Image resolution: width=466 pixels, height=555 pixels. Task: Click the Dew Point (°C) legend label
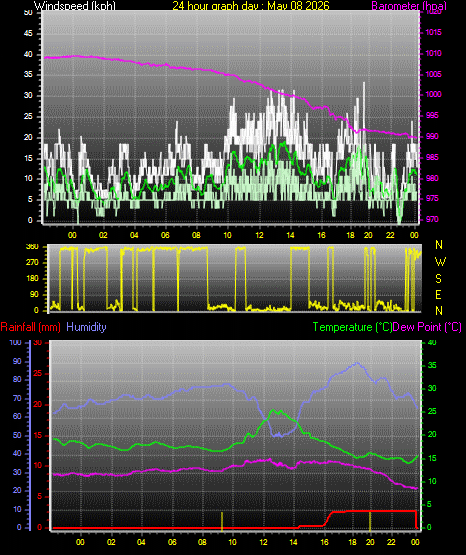coord(427,327)
